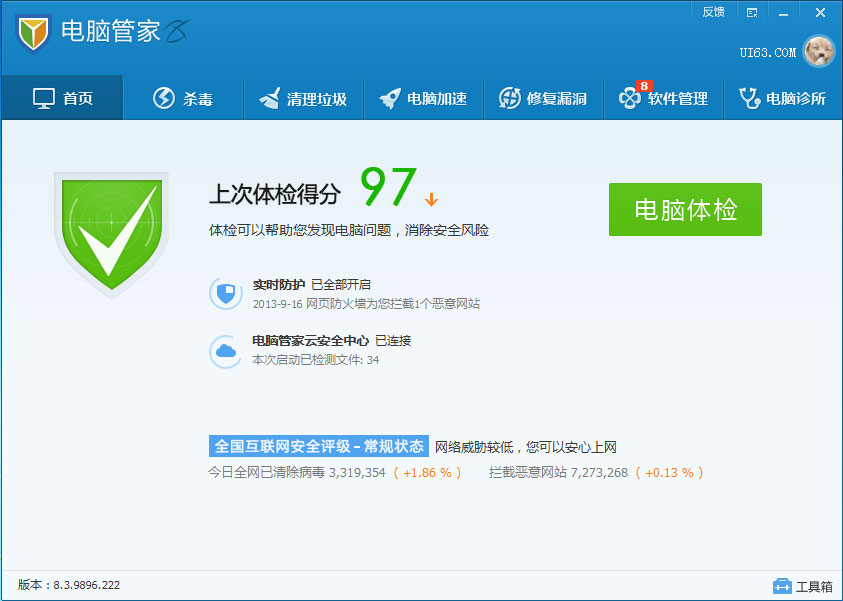Image resolution: width=843 pixels, height=601 pixels.
Task: Click the 网页防火墙 interception record text
Action: [x=366, y=304]
